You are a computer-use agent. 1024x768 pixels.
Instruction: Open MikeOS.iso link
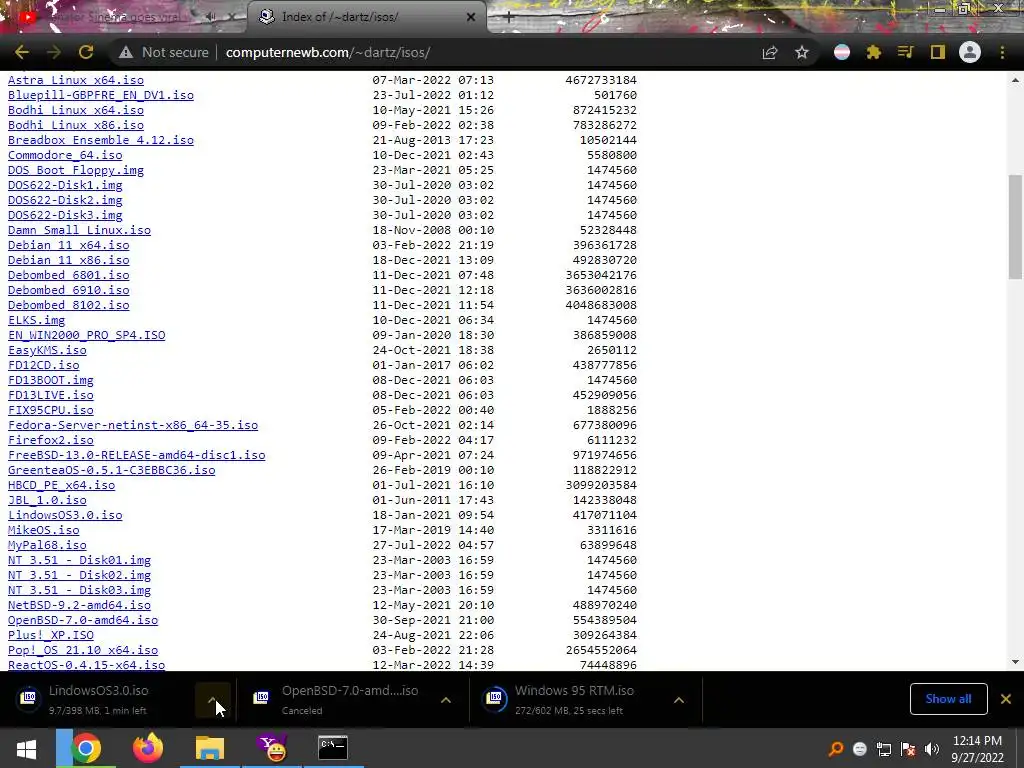coord(43,530)
